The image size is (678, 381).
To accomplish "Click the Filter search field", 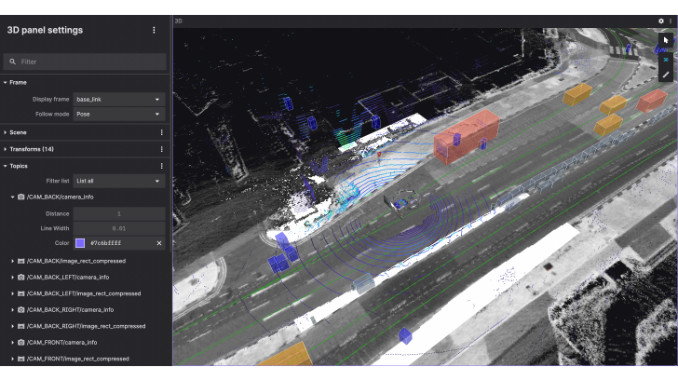I will tap(85, 62).
